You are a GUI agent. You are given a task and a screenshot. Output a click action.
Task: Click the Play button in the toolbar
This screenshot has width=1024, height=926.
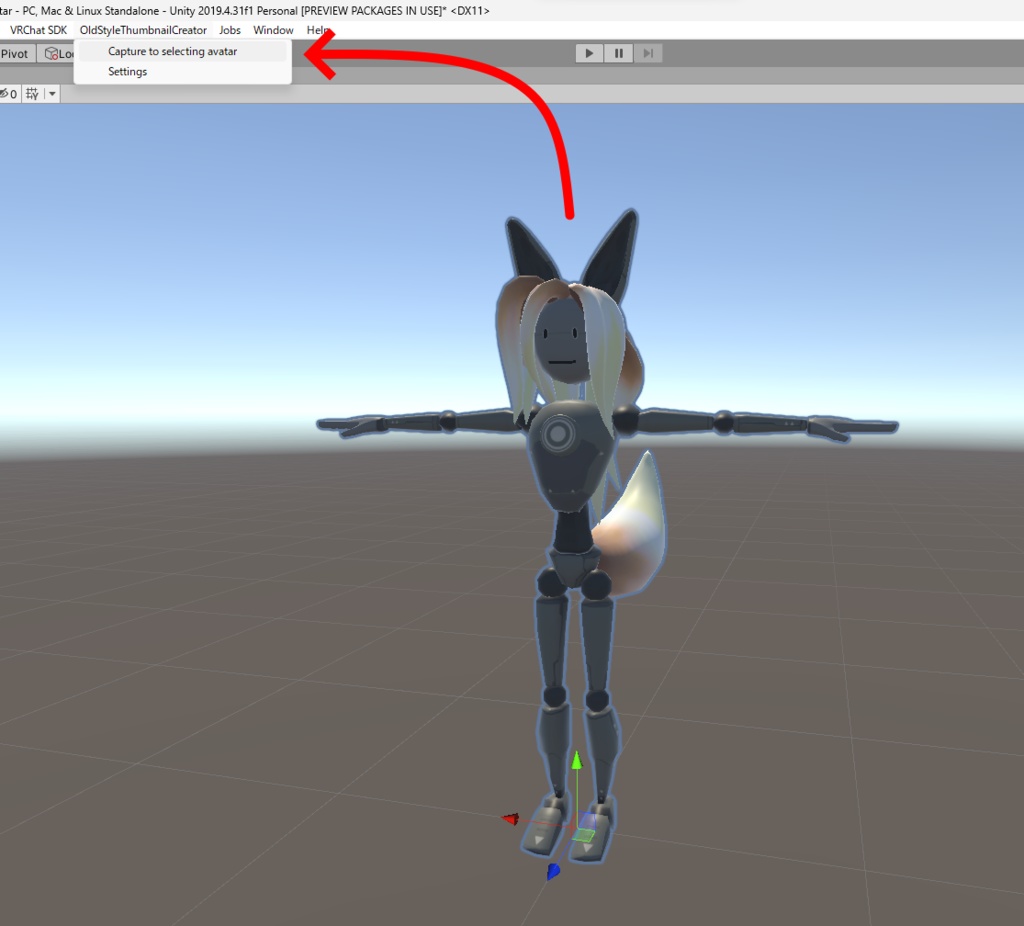589,54
